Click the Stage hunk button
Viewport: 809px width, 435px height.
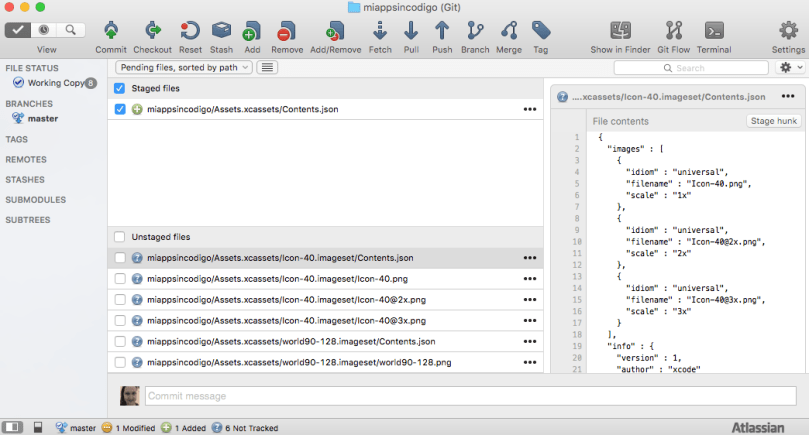coord(773,121)
